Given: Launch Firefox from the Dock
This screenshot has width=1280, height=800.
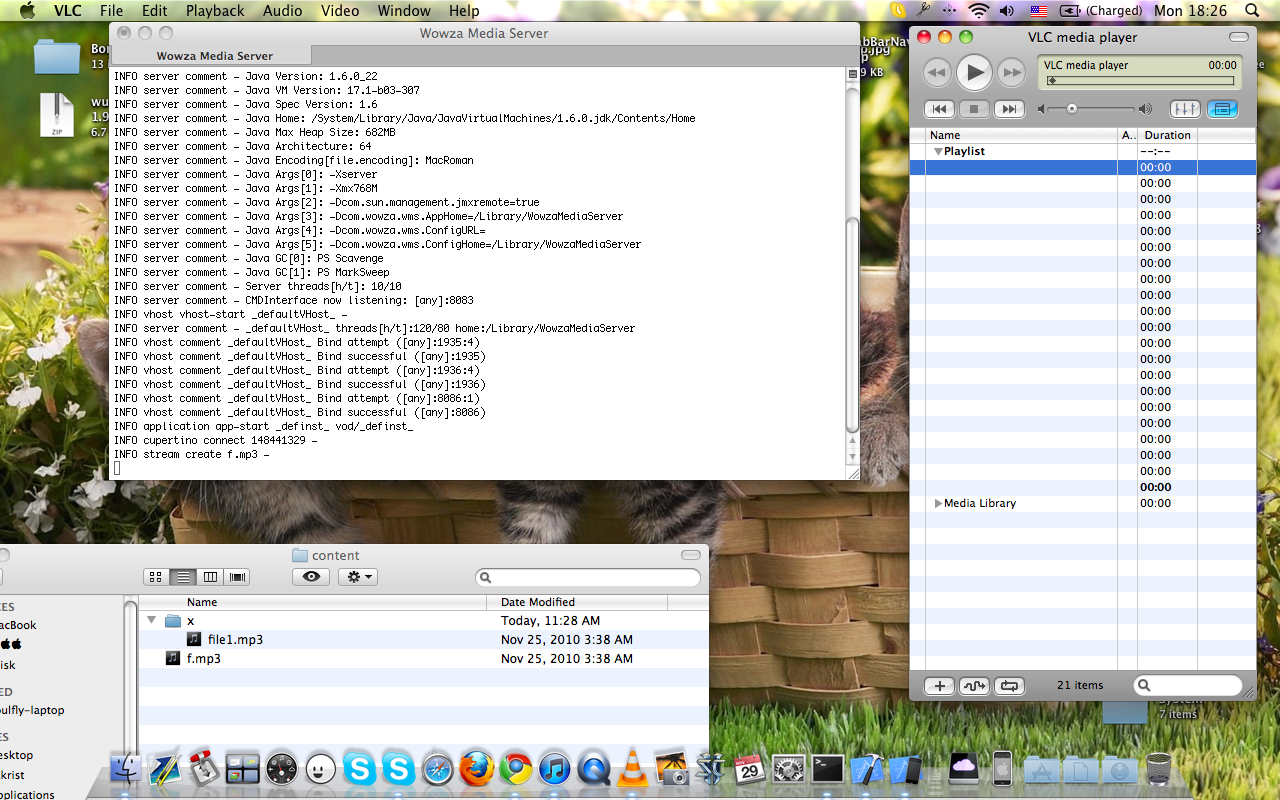Looking at the screenshot, I should point(477,768).
